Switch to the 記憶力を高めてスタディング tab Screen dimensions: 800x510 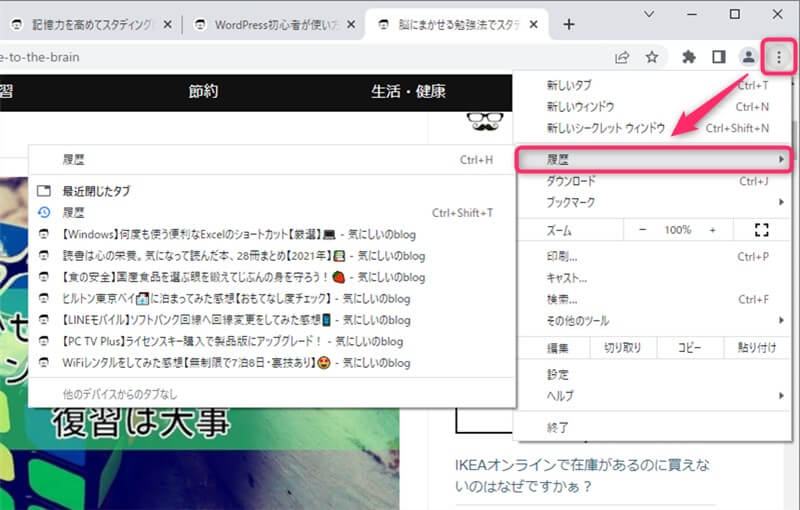[90, 24]
